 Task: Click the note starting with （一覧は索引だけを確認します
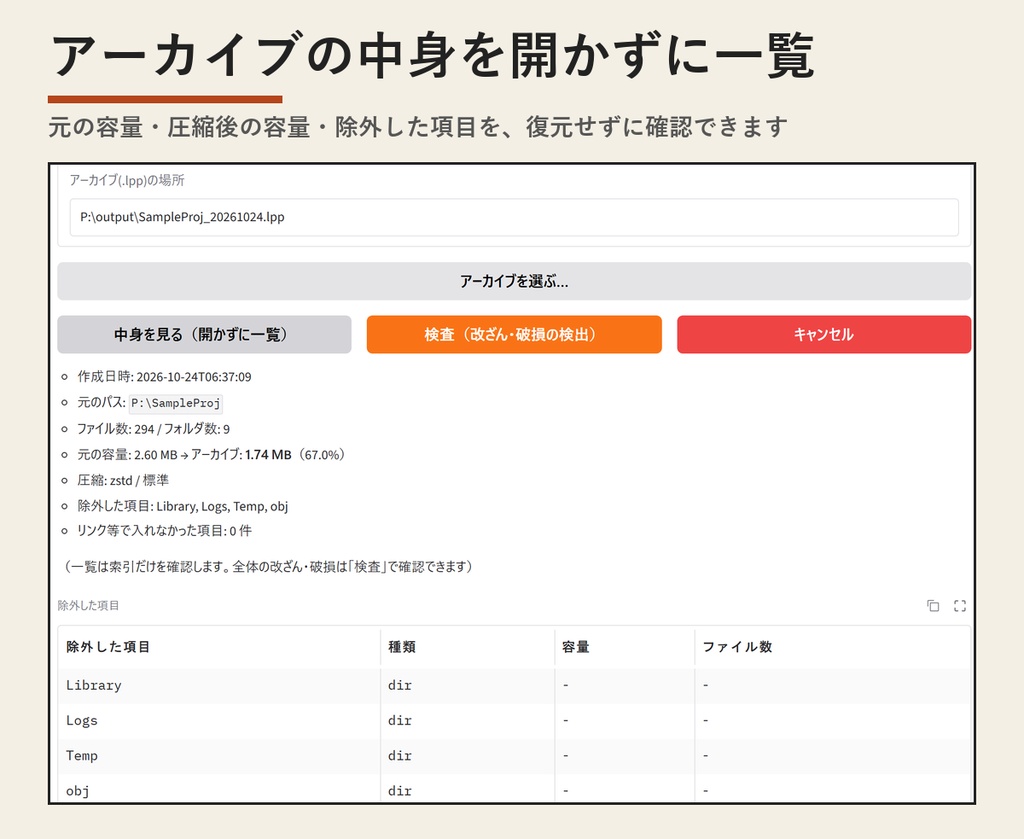pos(268,567)
